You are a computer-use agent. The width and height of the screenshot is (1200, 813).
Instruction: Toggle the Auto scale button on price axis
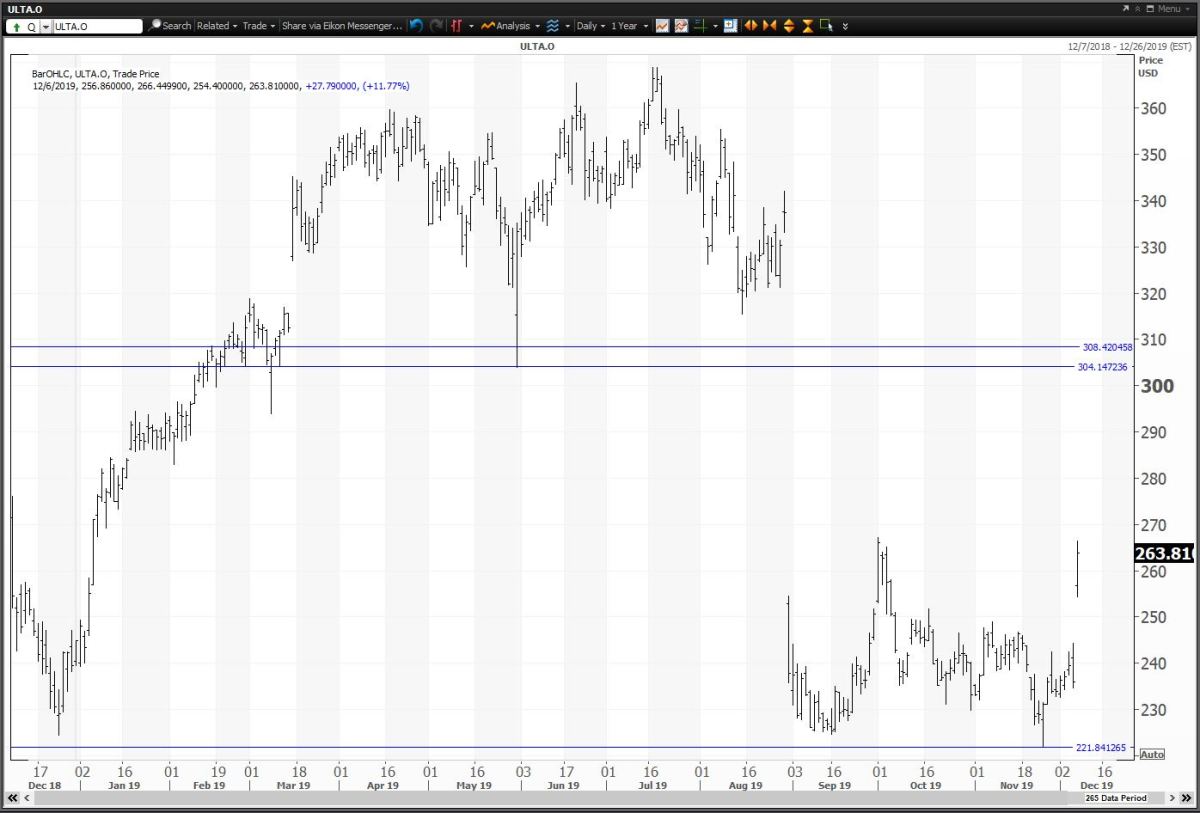coord(1152,754)
